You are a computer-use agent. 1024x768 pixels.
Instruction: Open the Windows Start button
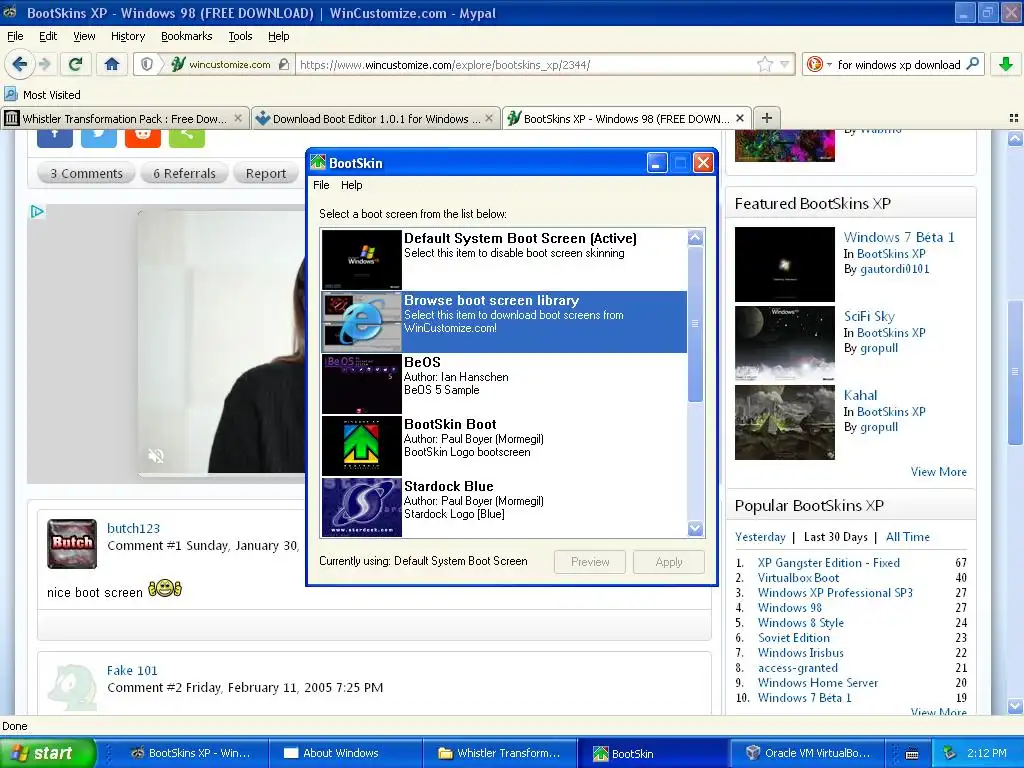[x=48, y=753]
